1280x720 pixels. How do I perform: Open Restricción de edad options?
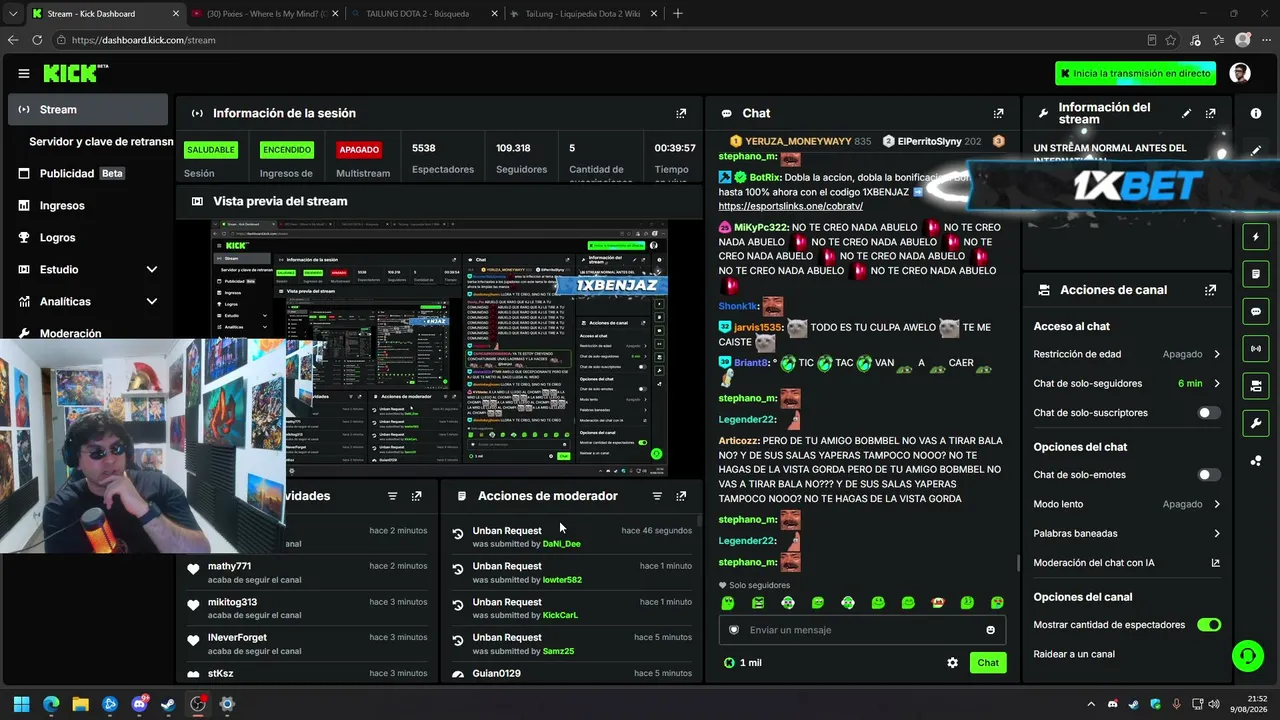click(x=1127, y=354)
